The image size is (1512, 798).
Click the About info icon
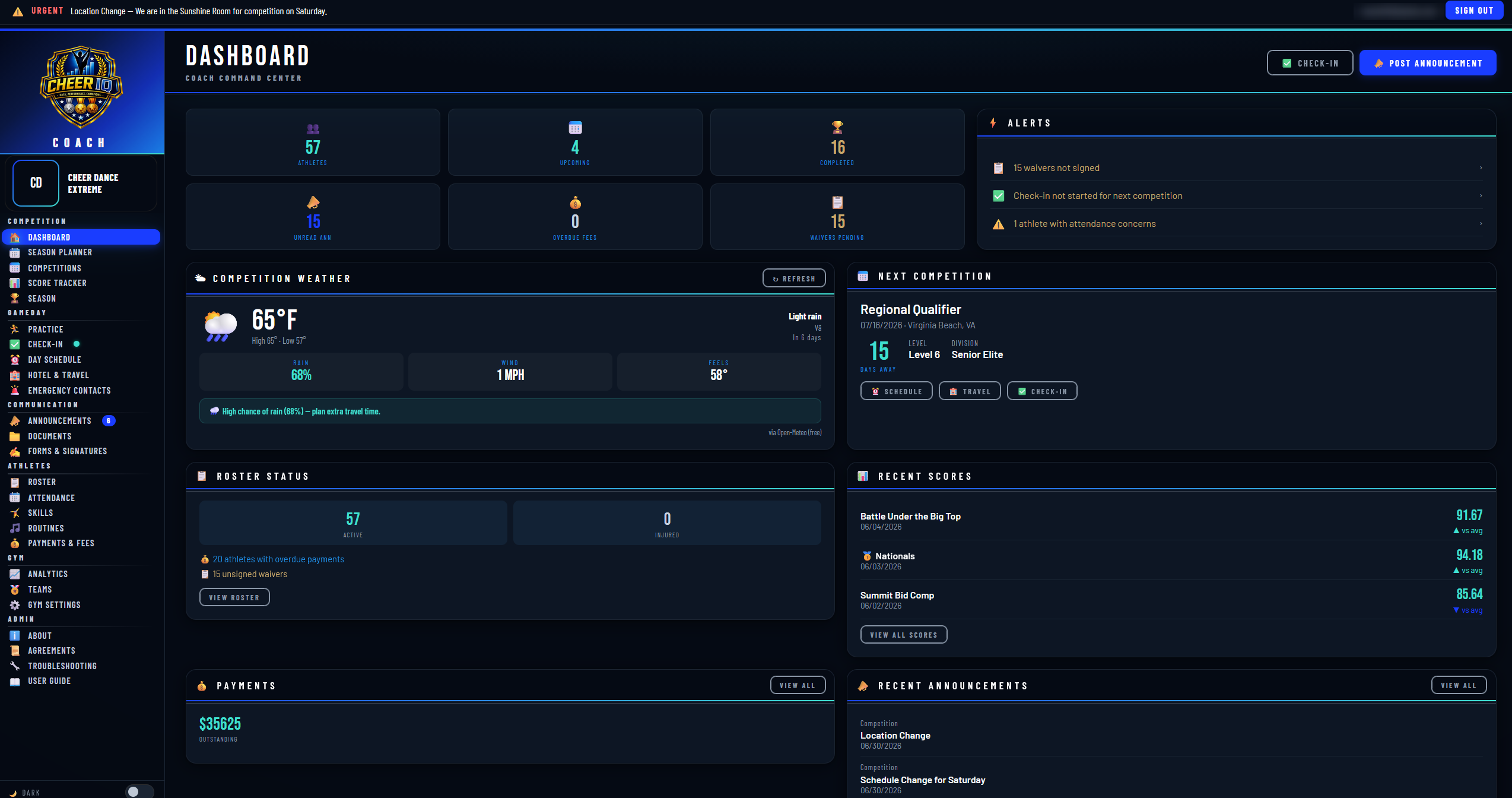point(15,636)
